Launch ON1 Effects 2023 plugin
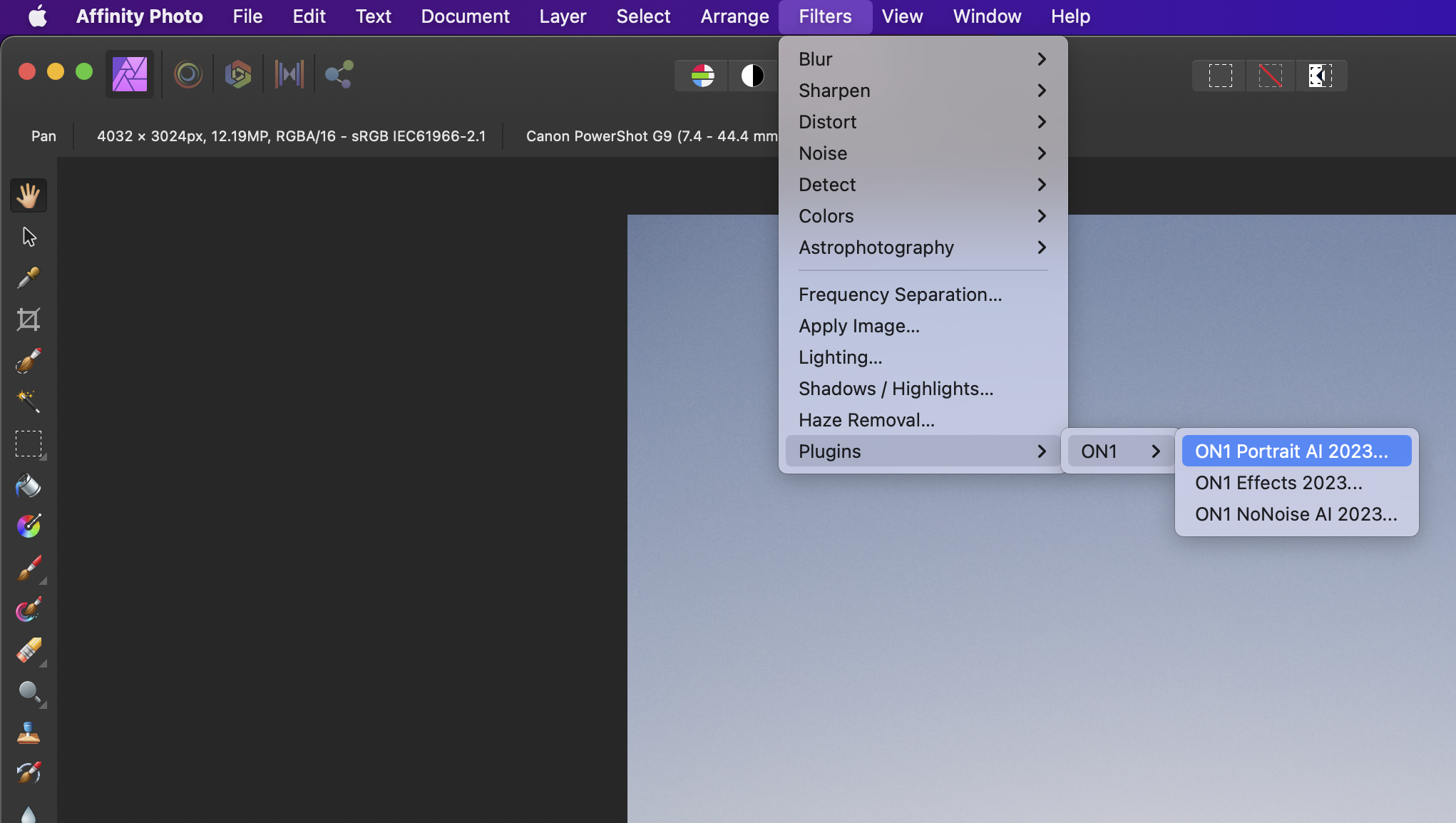This screenshot has width=1456, height=823. [1296, 483]
